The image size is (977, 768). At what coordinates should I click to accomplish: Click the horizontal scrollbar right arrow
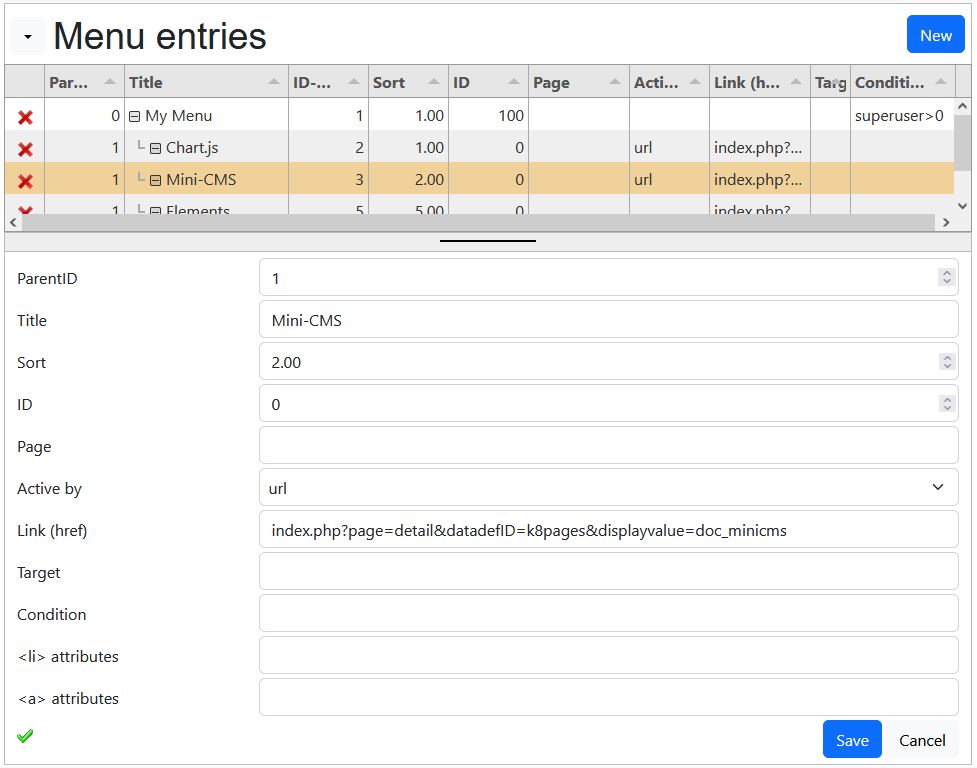(946, 222)
